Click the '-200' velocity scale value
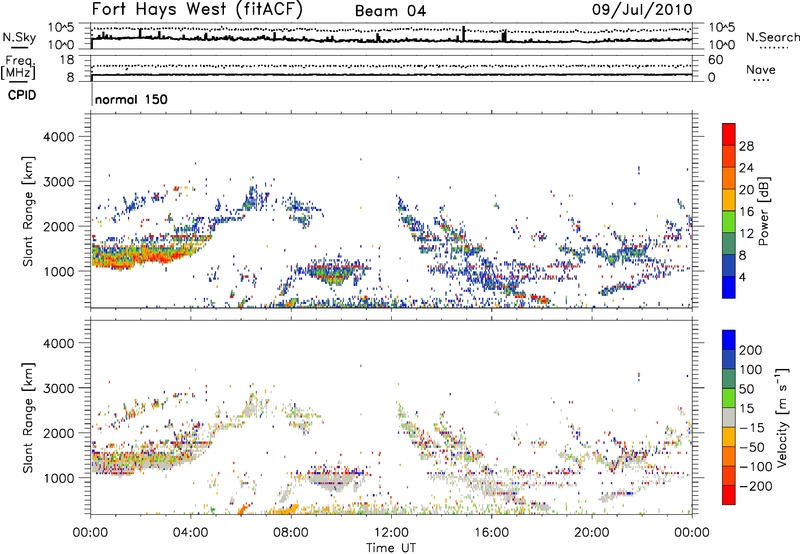The height and width of the screenshot is (554, 800). coord(754,486)
